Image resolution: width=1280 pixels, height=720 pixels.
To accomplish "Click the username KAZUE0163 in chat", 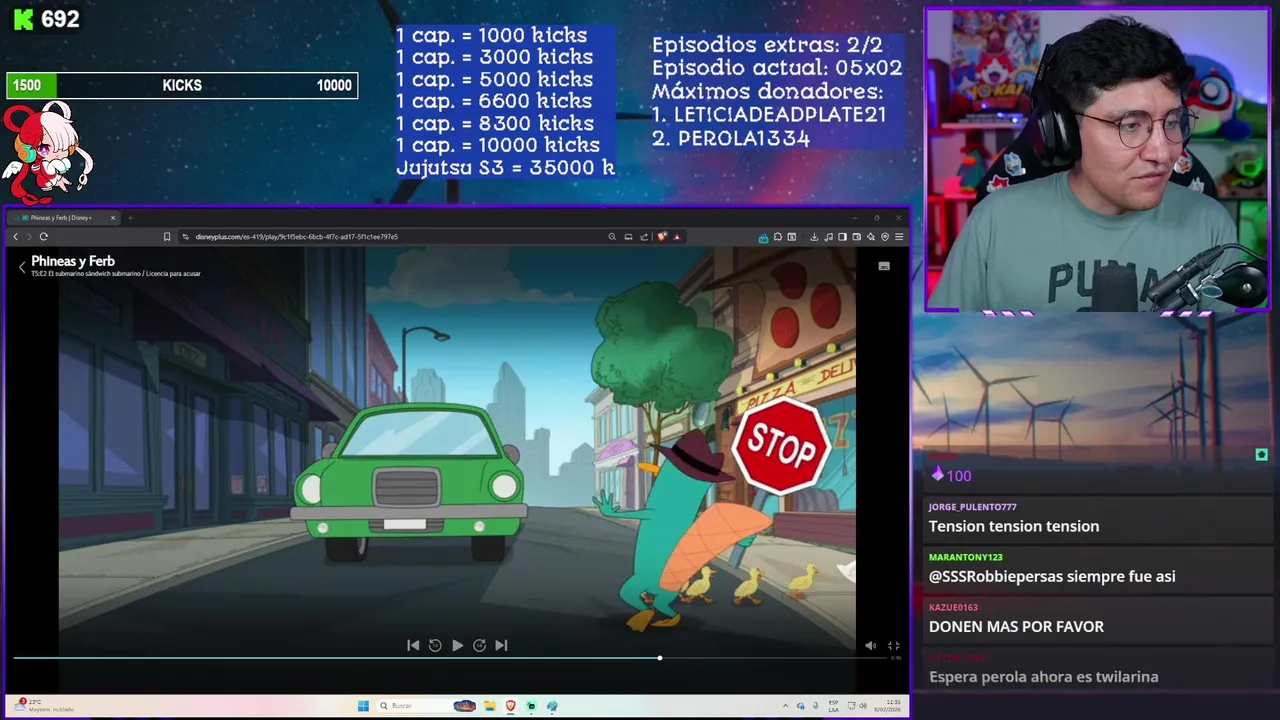I will click(953, 607).
